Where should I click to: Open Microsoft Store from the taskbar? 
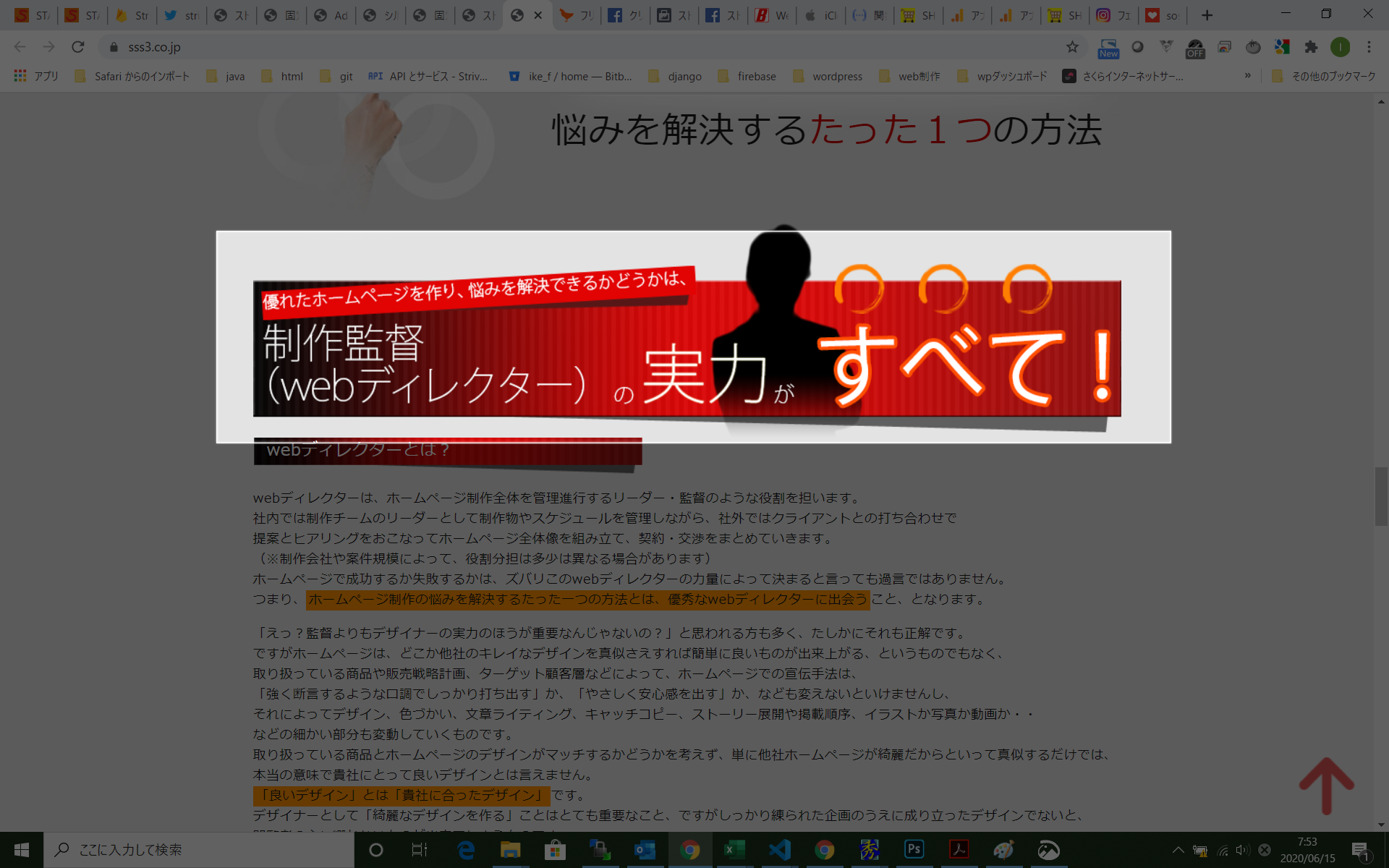coord(555,850)
